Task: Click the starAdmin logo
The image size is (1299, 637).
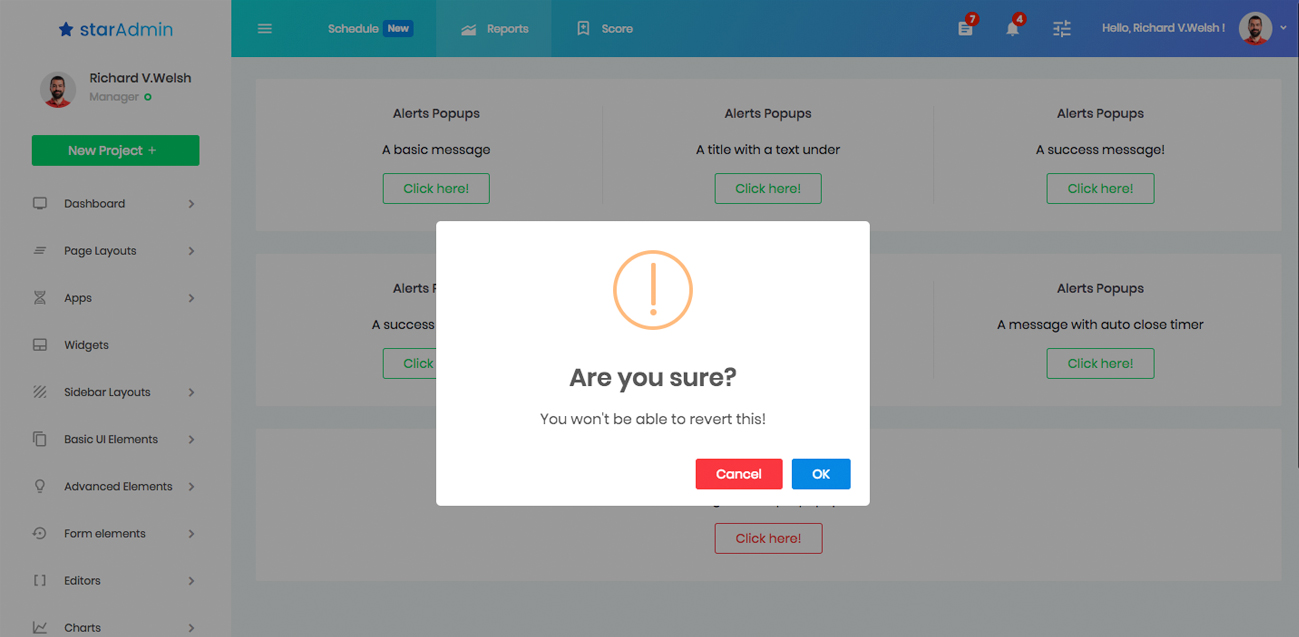Action: coord(115,29)
